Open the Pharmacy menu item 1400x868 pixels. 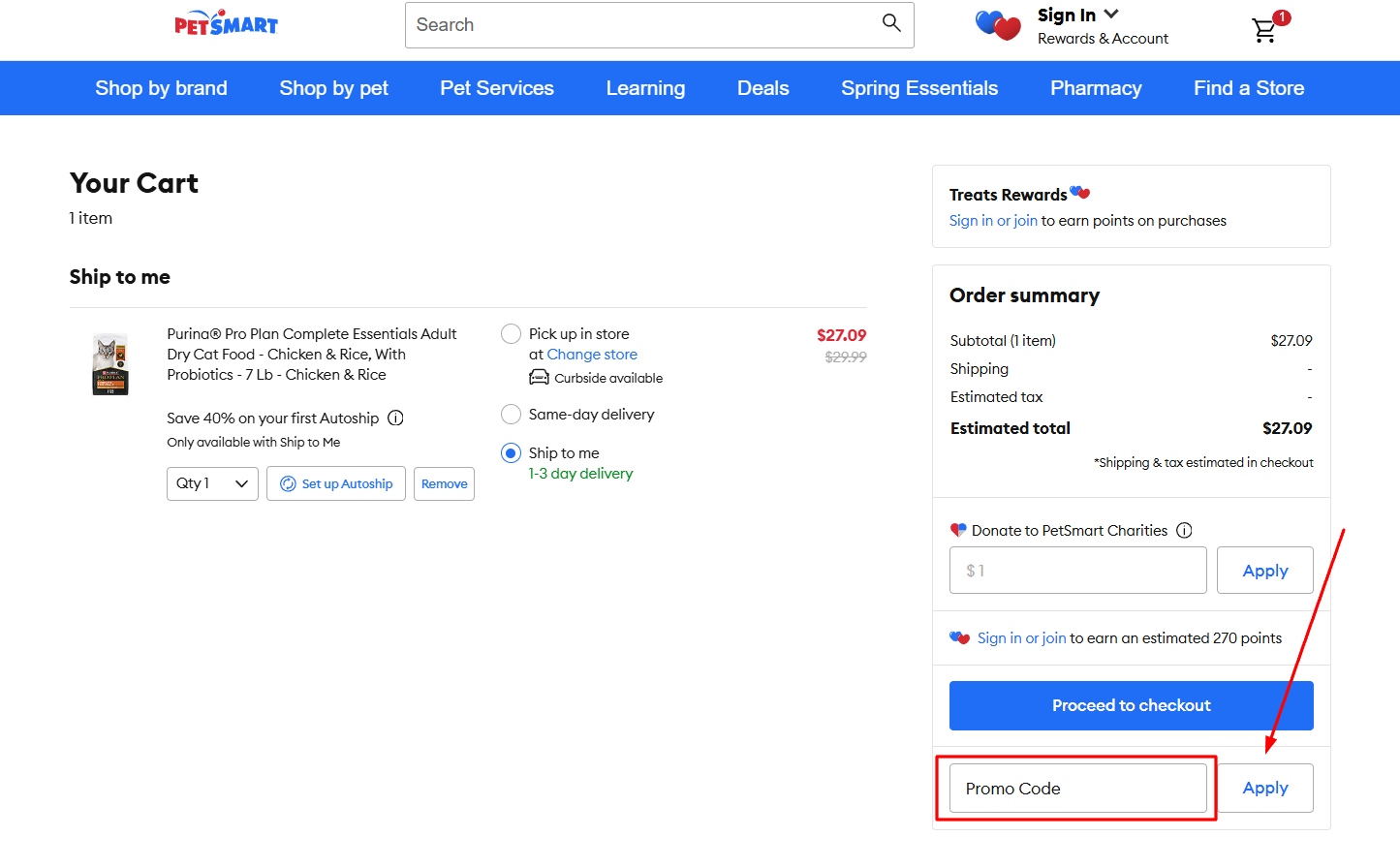coord(1096,87)
